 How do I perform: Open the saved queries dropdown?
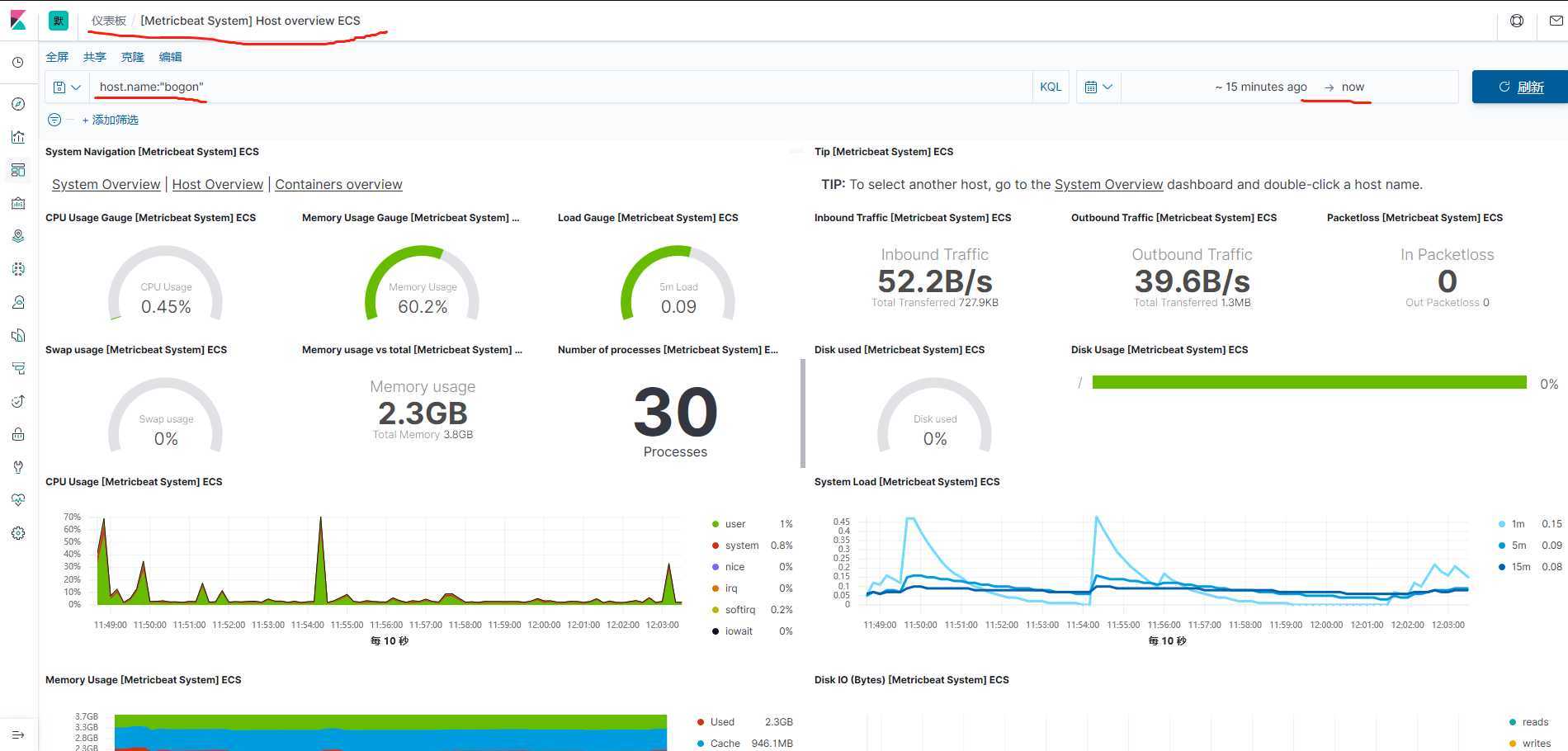(67, 87)
